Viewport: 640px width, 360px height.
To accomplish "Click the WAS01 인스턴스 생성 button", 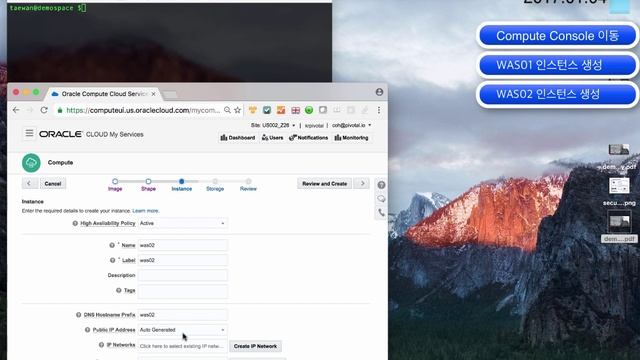I will point(558,65).
